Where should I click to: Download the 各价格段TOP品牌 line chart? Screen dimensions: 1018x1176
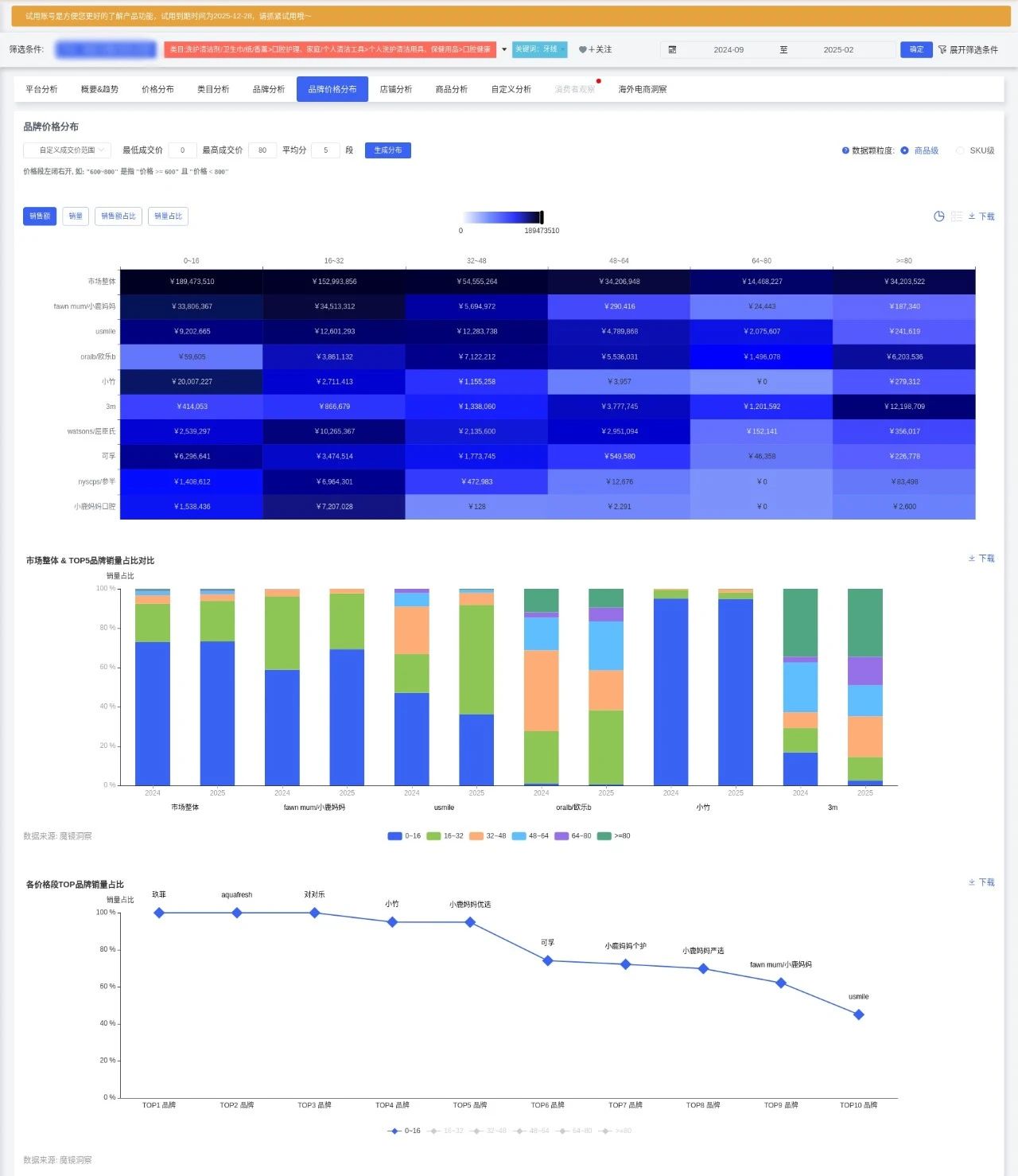point(981,882)
